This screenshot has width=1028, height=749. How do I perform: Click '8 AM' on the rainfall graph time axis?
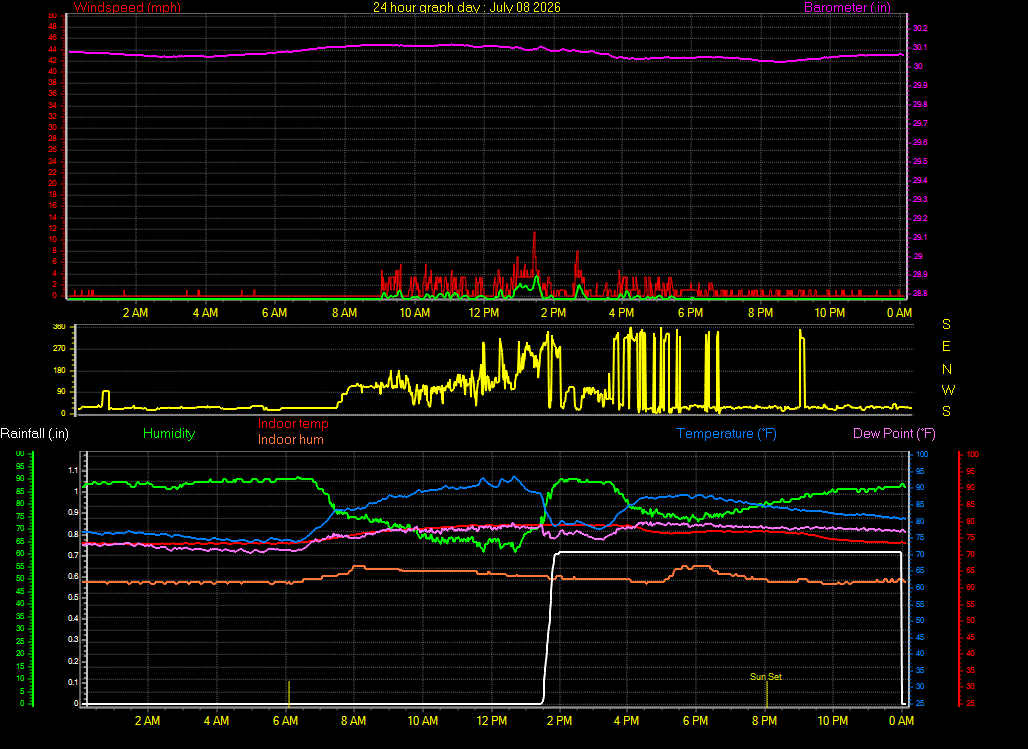point(353,721)
